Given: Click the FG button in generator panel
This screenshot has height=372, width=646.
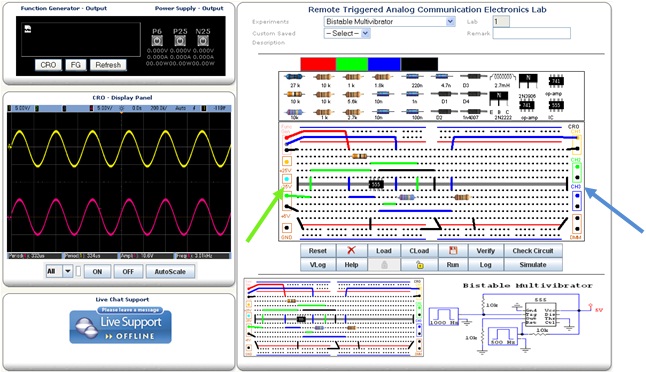Looking at the screenshot, I should click(x=75, y=65).
